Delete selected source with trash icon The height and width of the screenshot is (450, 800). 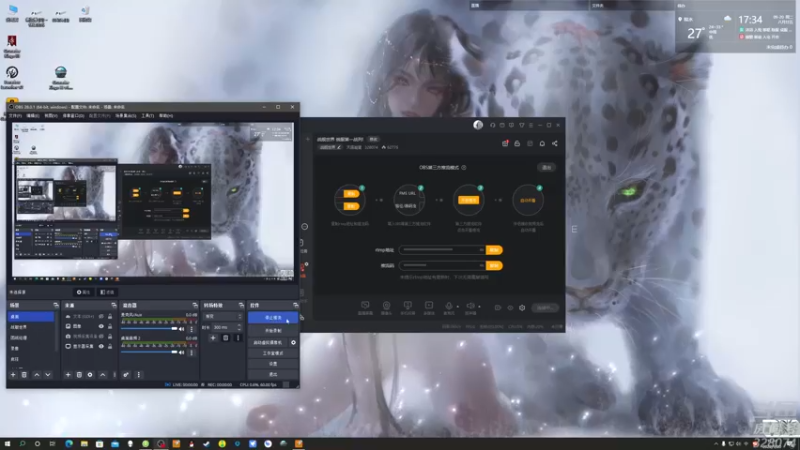pyautogui.click(x=79, y=375)
